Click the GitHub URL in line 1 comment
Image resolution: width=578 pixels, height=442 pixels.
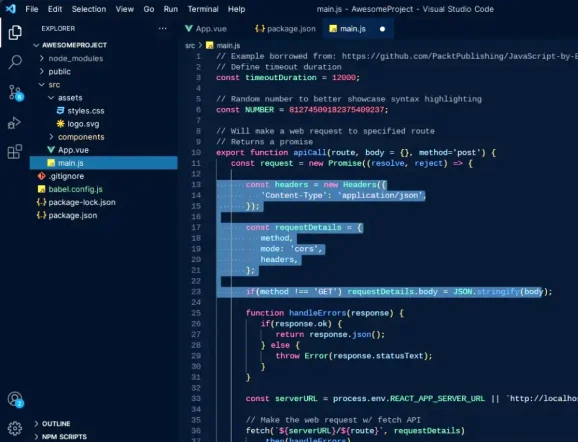click(460, 56)
